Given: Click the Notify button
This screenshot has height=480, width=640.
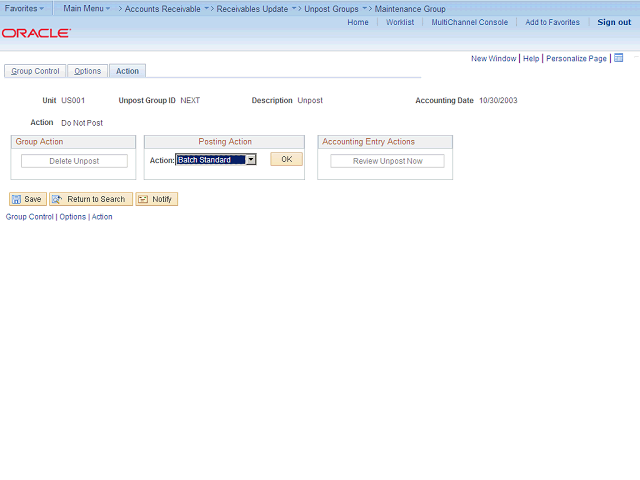Looking at the screenshot, I should 157,199.
